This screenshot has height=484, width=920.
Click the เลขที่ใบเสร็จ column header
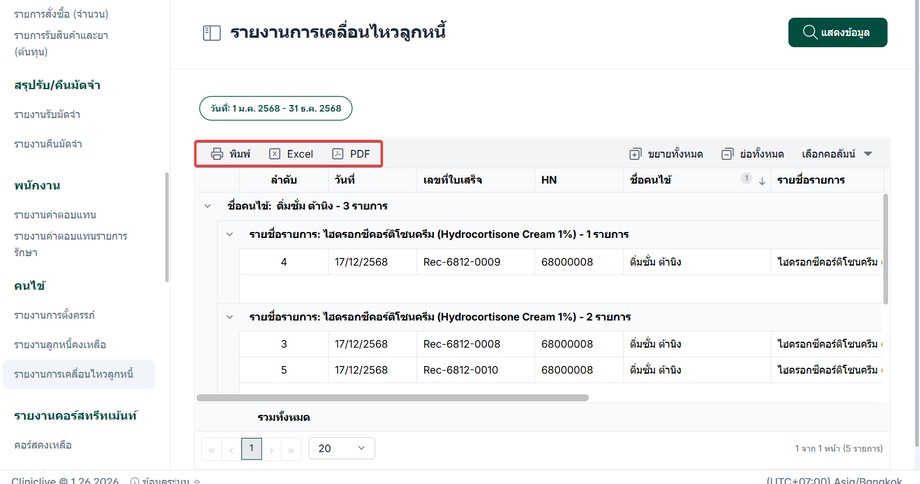(476, 180)
